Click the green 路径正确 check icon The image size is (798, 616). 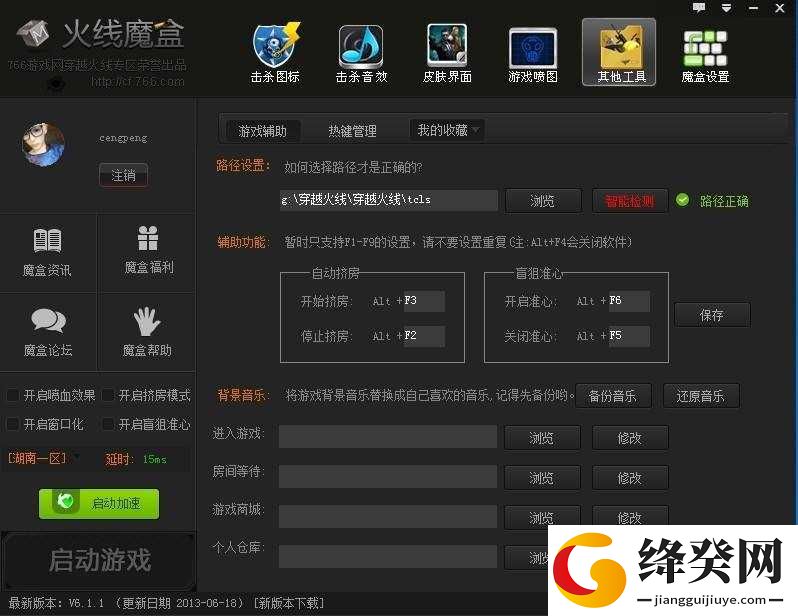coord(682,200)
